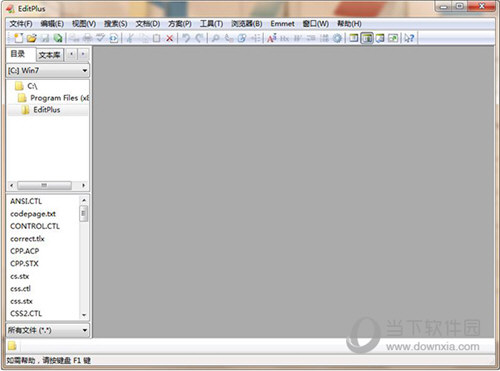Select cs.stx in the file list
This screenshot has height=371, width=500.
tap(19, 276)
